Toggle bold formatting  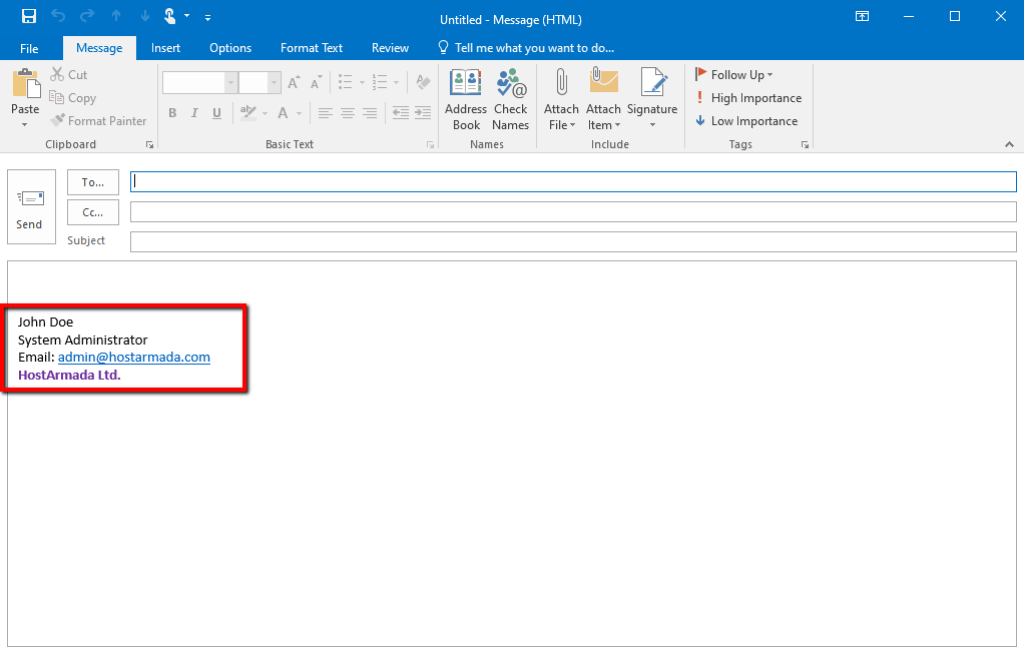point(172,113)
